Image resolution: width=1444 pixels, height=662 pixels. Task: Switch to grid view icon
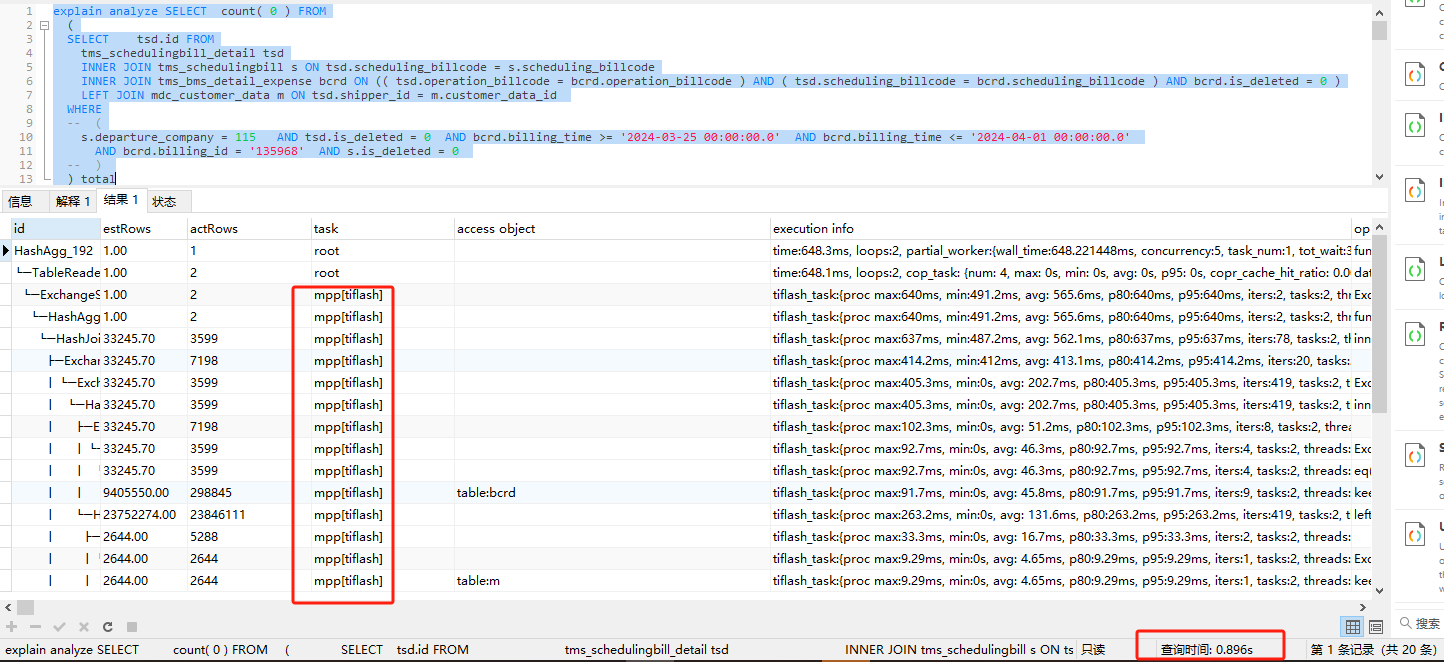coord(1353,627)
